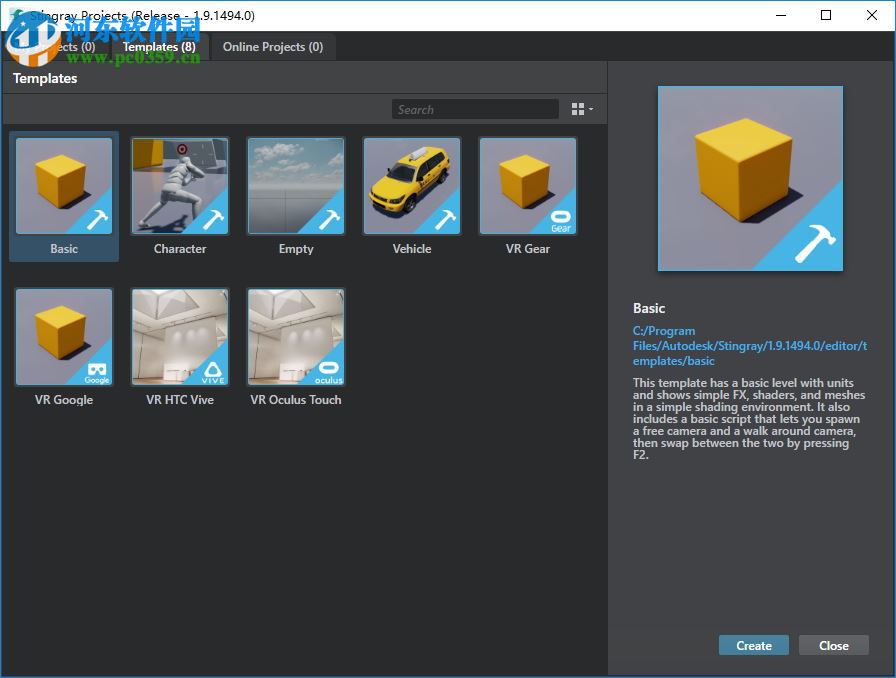Minimize the Stingray Projects window
This screenshot has width=896, height=678.
tap(780, 15)
